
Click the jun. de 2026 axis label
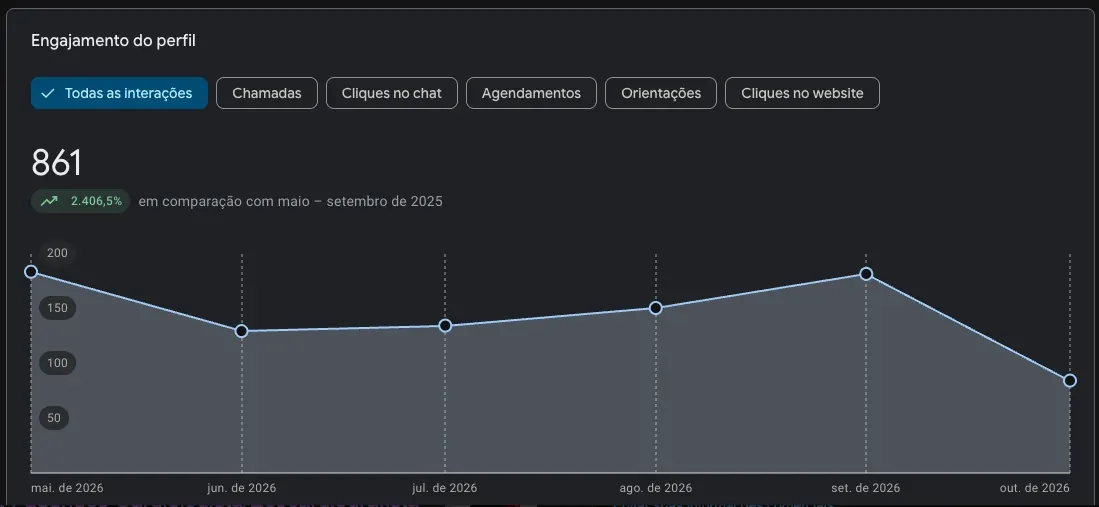[x=242, y=488]
